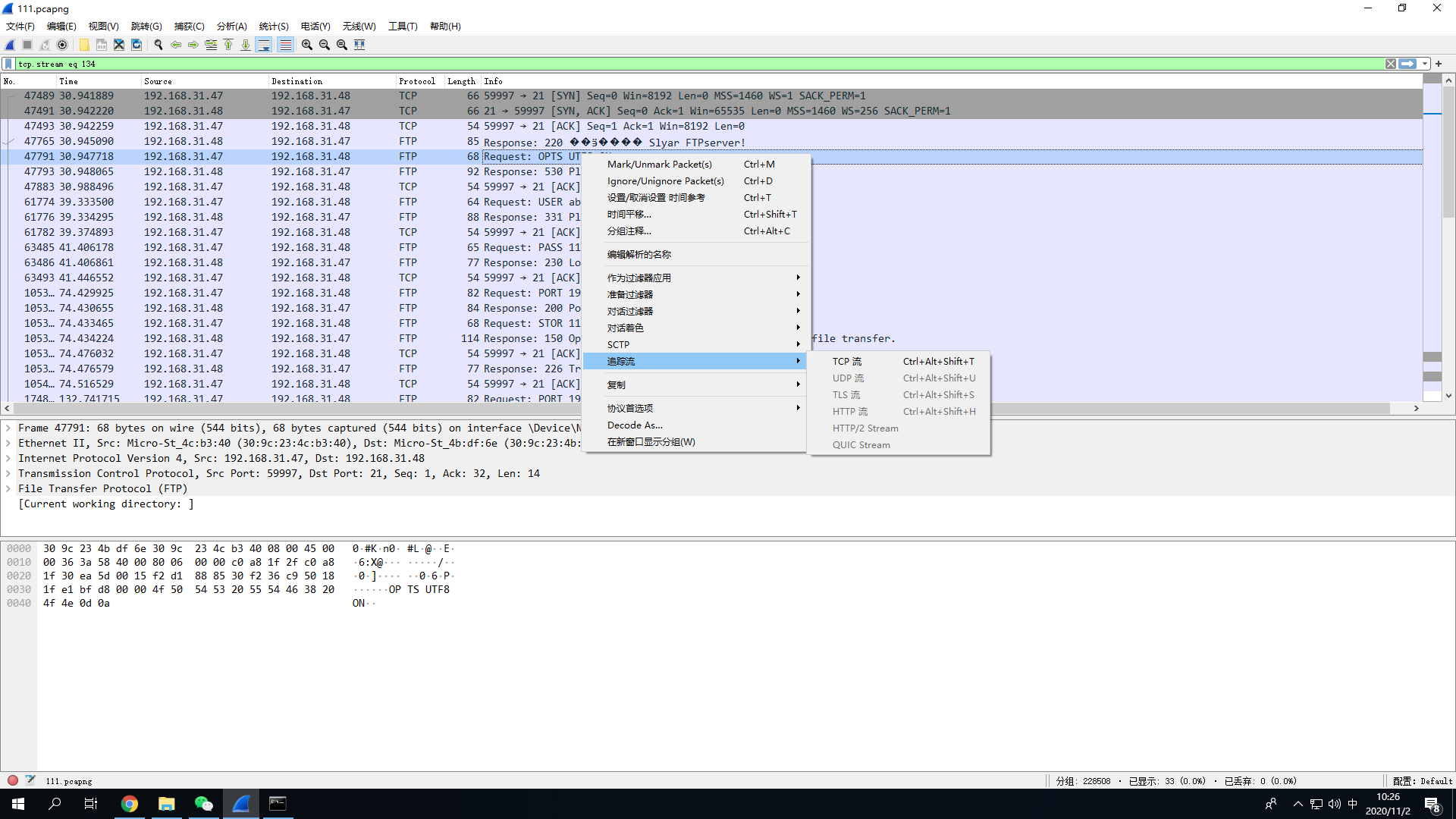Screen dimensions: 1456x819
Task: Click the tcp.stream display filter input field
Action: 682,64
